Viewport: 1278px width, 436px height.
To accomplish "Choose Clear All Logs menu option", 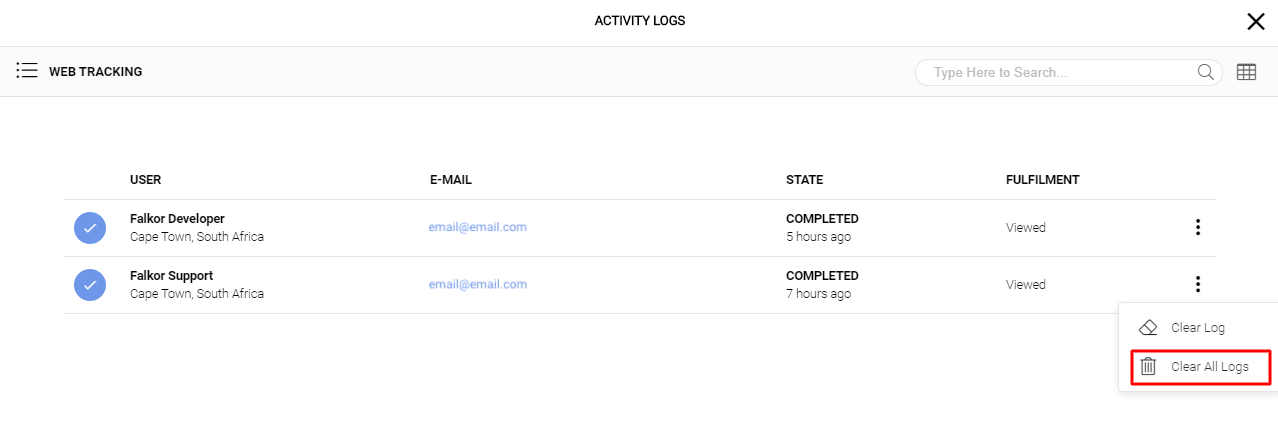I will pos(1209,367).
